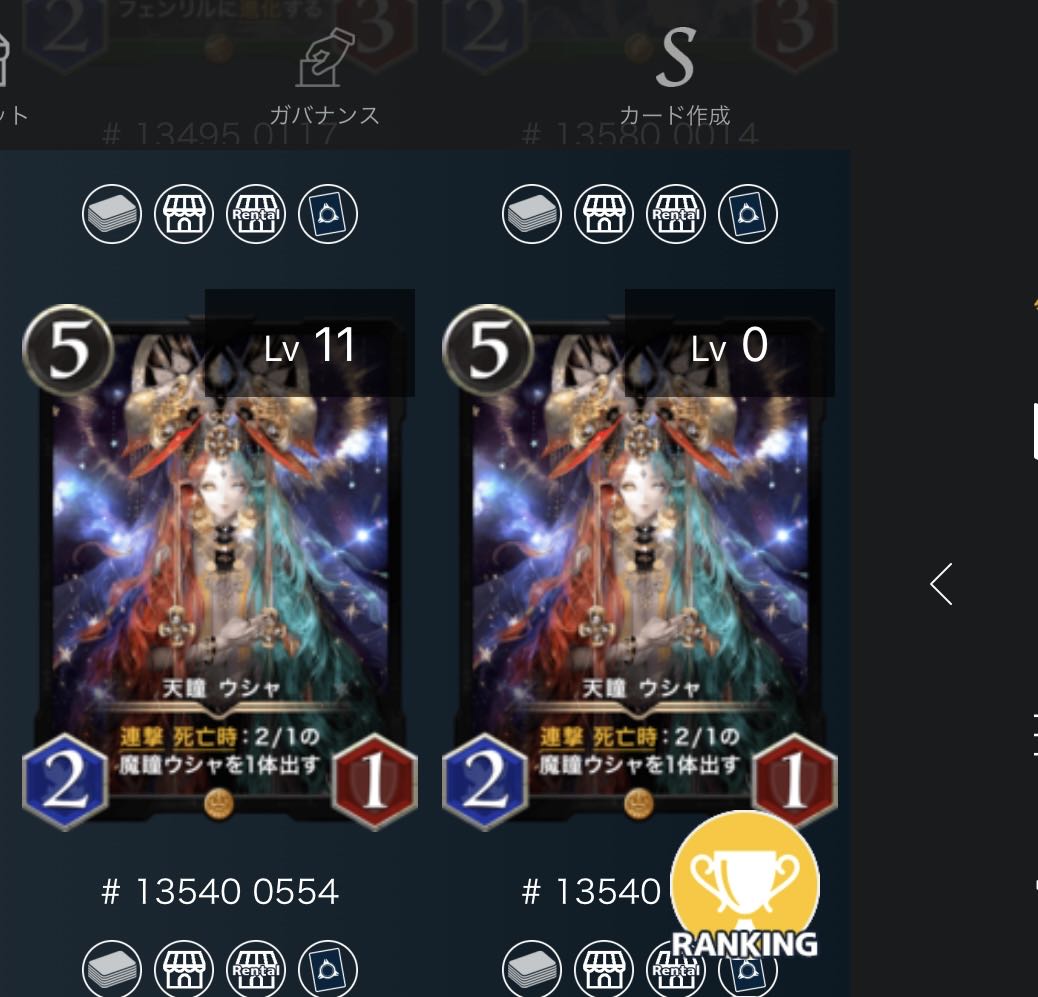The width and height of the screenshot is (1038, 997).
Task: Open Rental shop icon above Lv 11 card
Action: (x=256, y=214)
